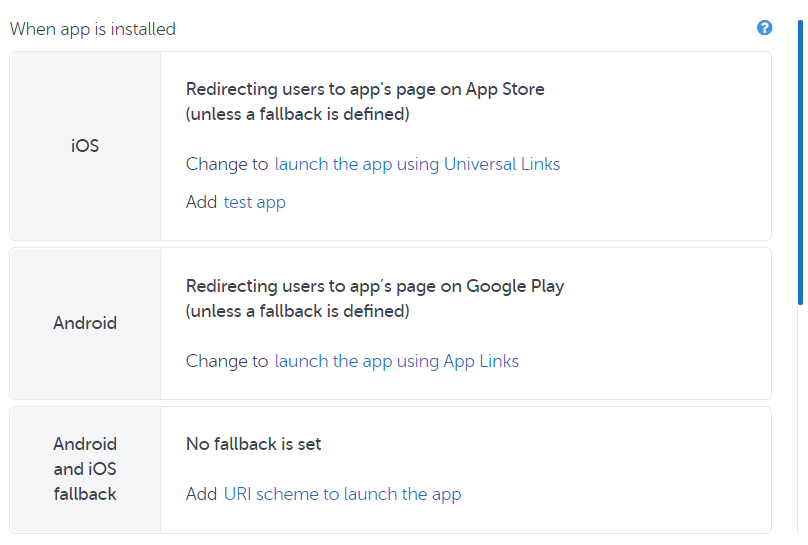Click 'Change to' text in the Android row
The width and height of the screenshot is (808, 545).
[x=227, y=361]
